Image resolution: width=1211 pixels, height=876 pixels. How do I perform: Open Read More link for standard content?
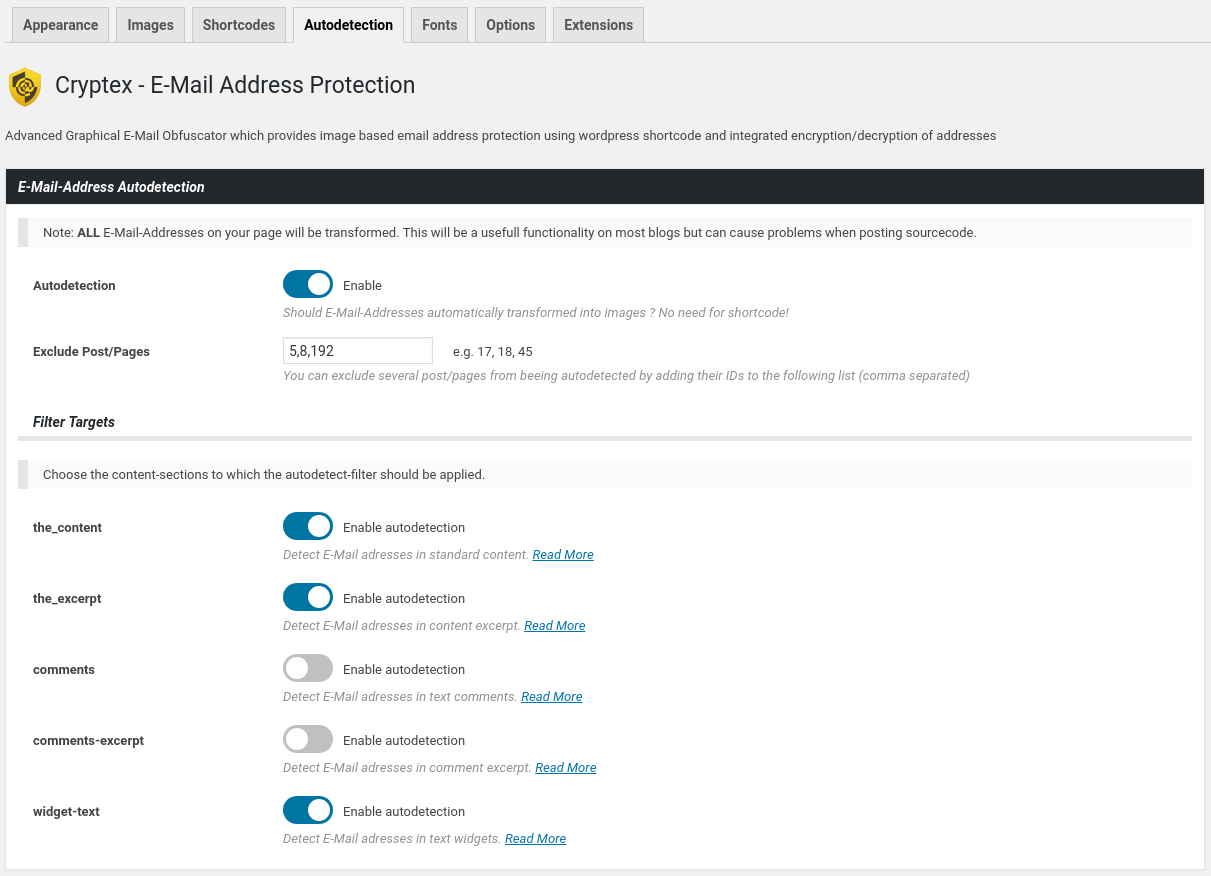(x=563, y=555)
